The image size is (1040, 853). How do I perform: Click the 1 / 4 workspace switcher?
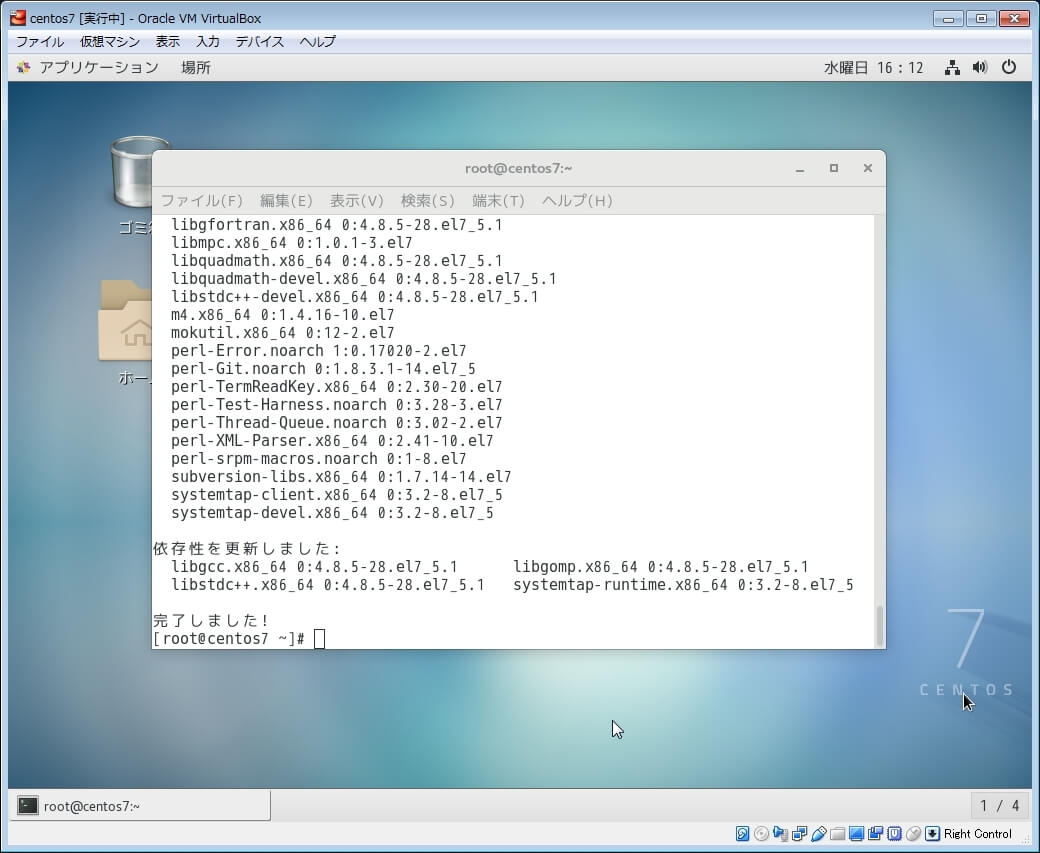coord(999,806)
